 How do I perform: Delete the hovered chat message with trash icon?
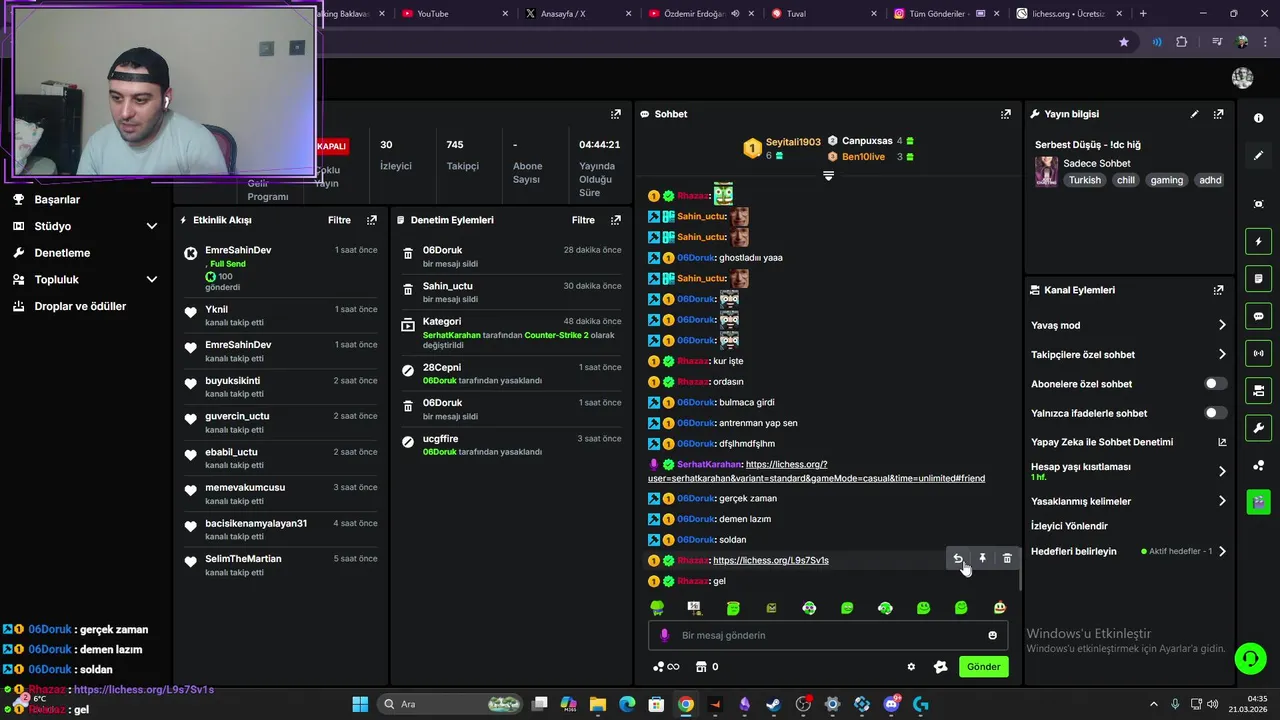1007,559
